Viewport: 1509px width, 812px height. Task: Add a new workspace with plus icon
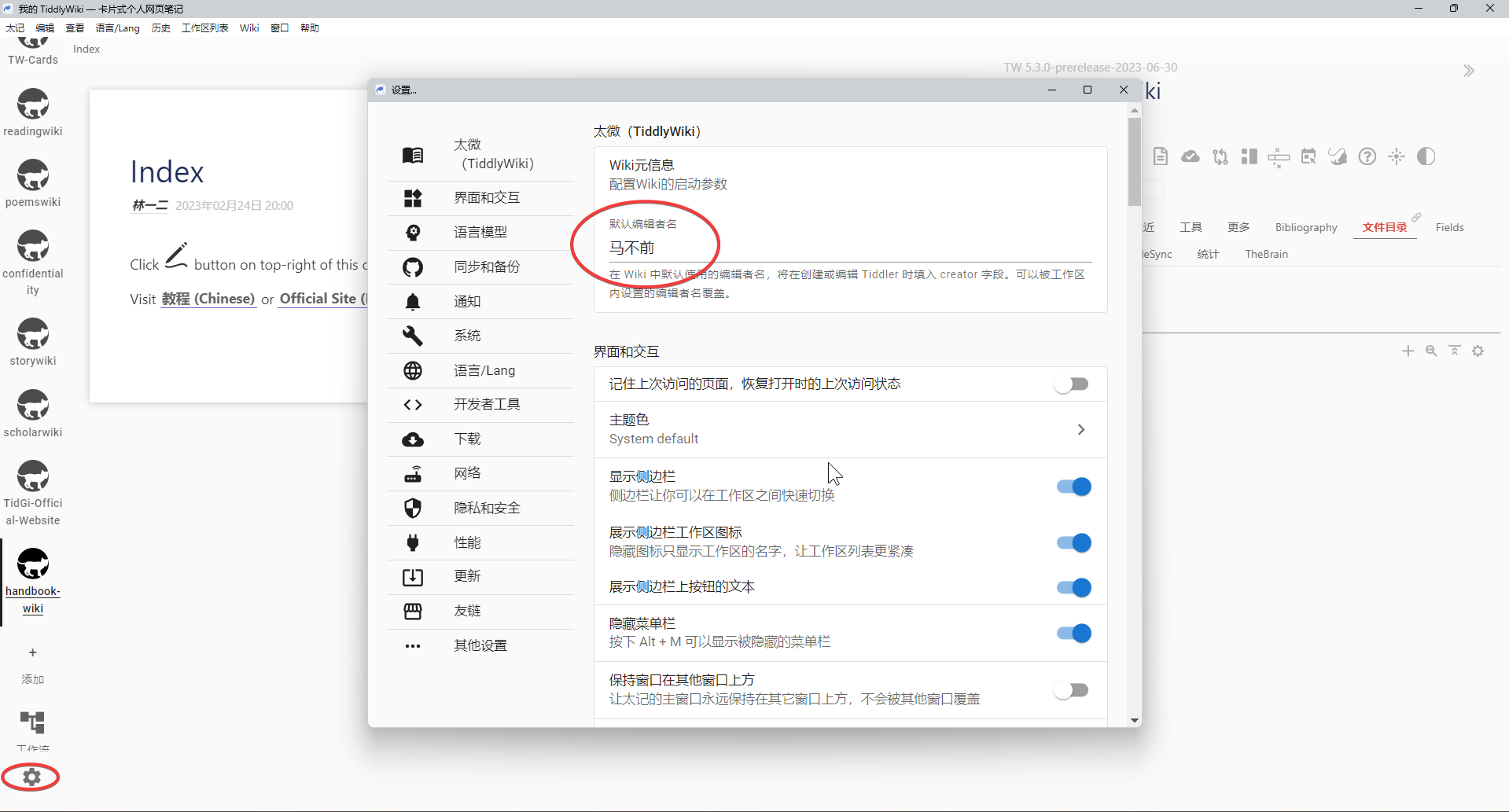32,652
